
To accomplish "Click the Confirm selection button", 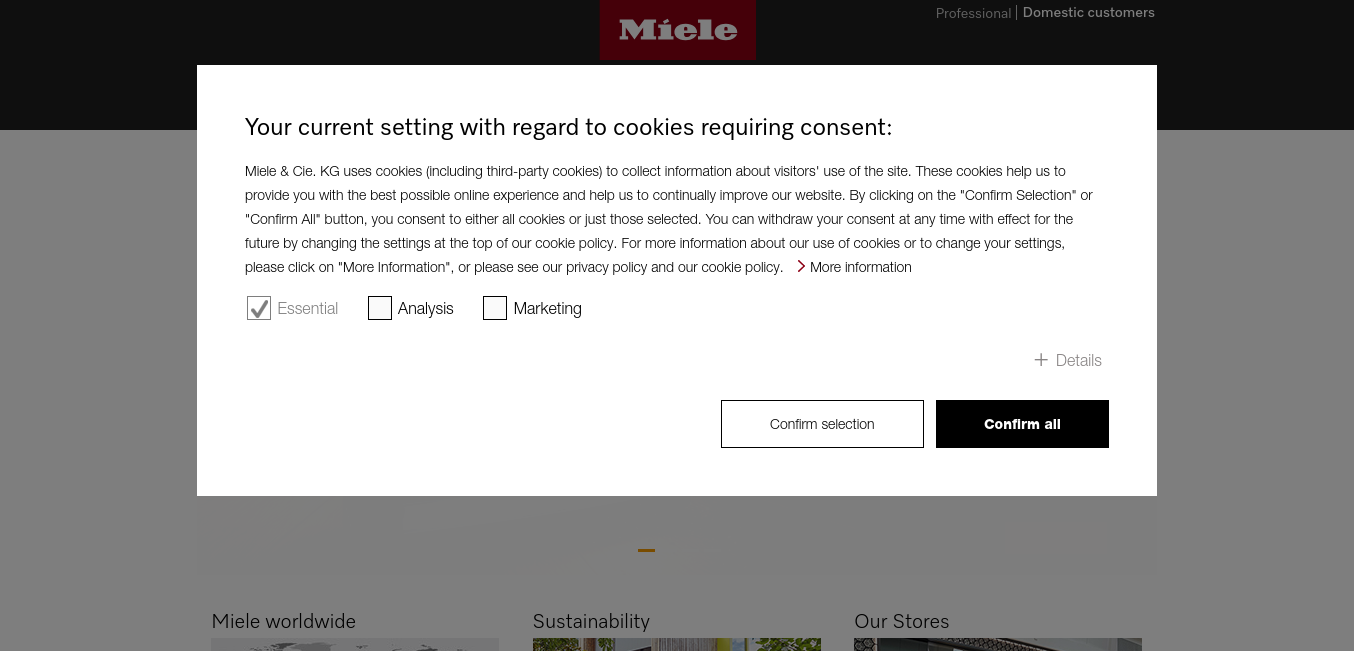I will coord(822,424).
